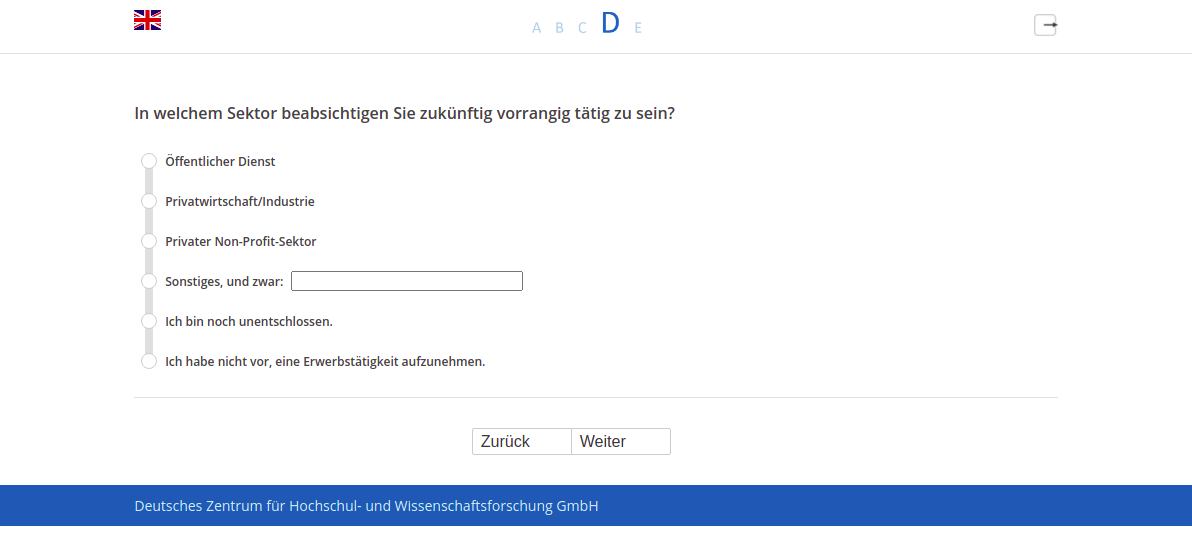Choose Ich habe nicht vor, eine Erwerbstätigkeit aufzunehmen
This screenshot has height=535, width=1192.
click(x=149, y=361)
